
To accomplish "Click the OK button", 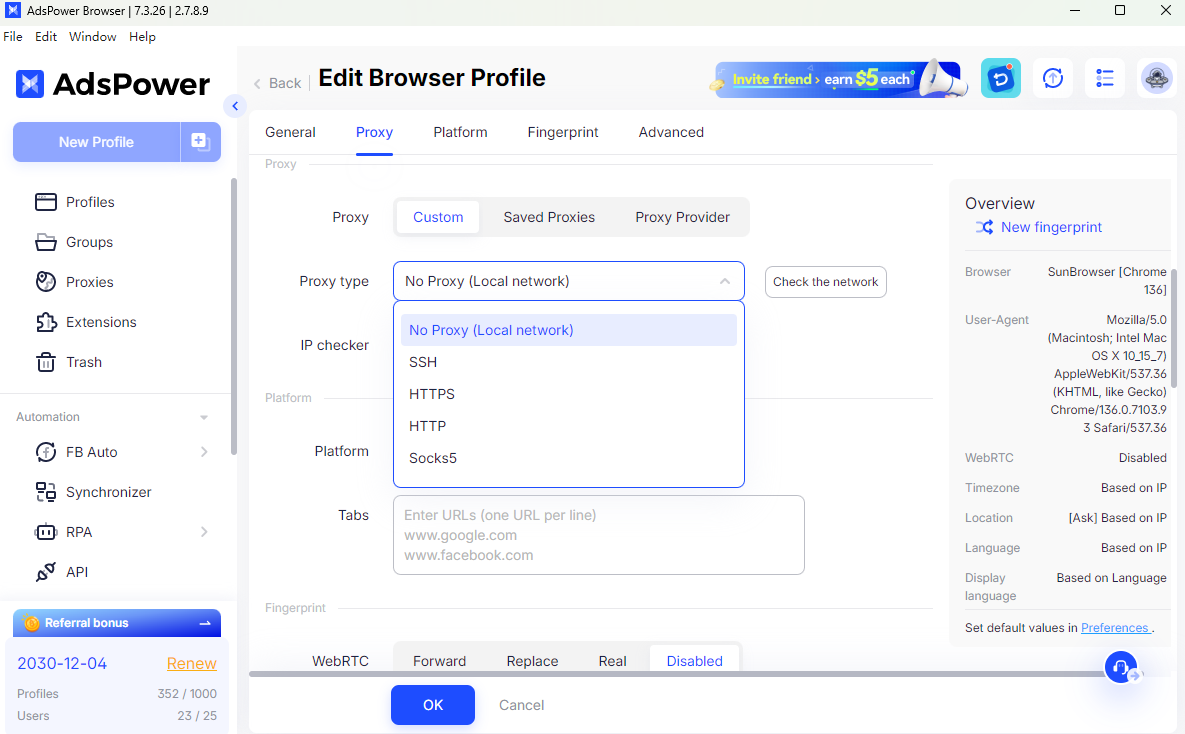I will point(433,705).
